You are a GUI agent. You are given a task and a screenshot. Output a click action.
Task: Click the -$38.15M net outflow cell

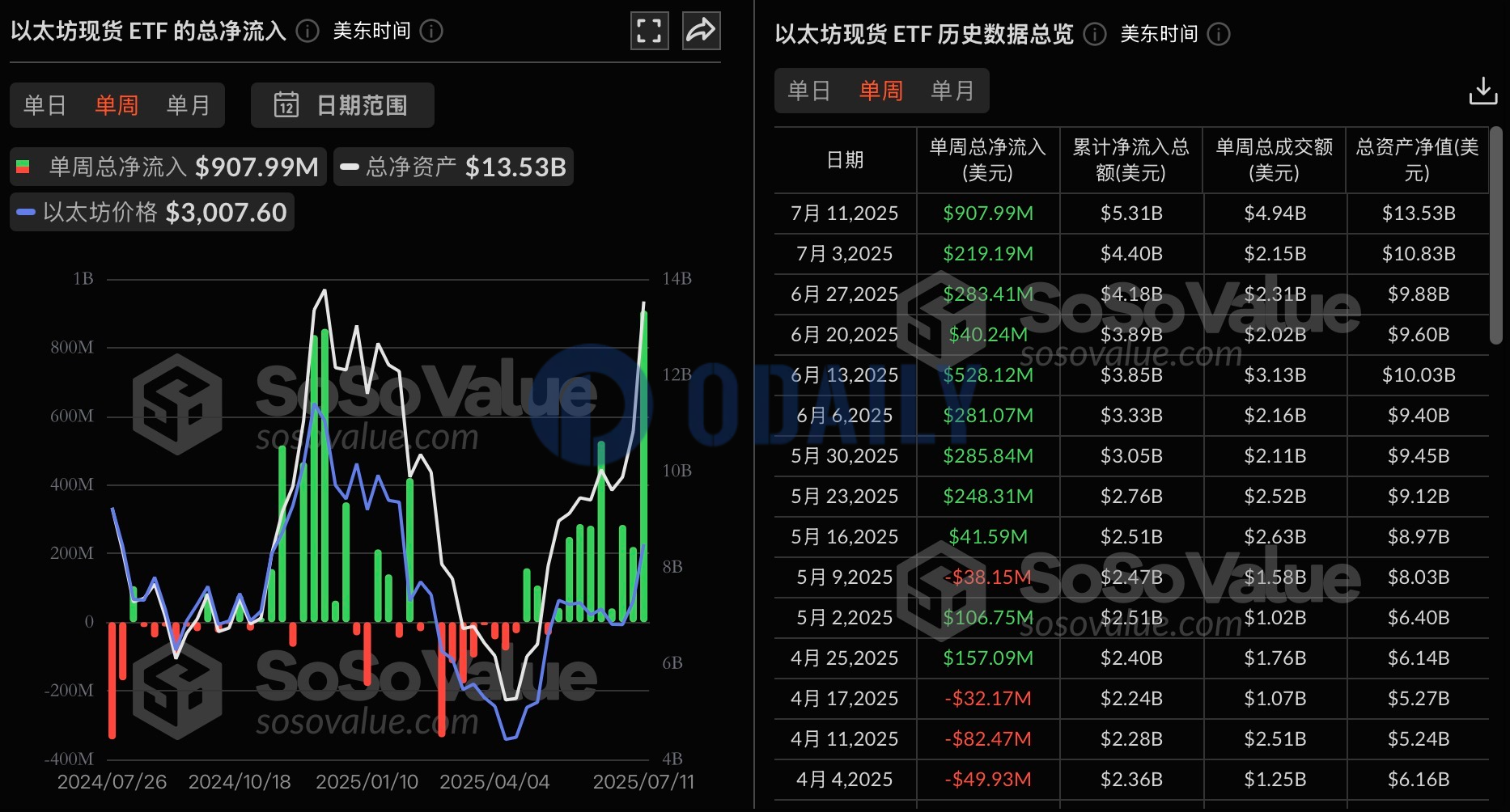tap(988, 577)
